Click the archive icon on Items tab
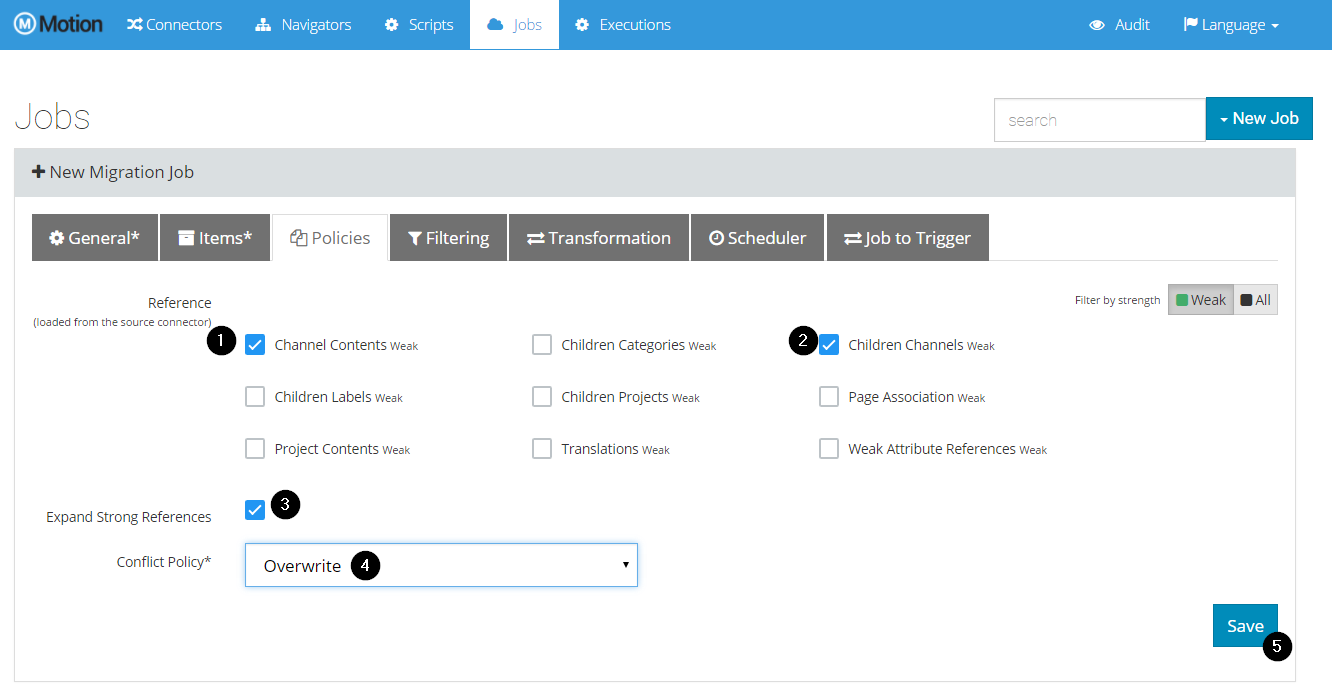1332x694 pixels. point(186,238)
